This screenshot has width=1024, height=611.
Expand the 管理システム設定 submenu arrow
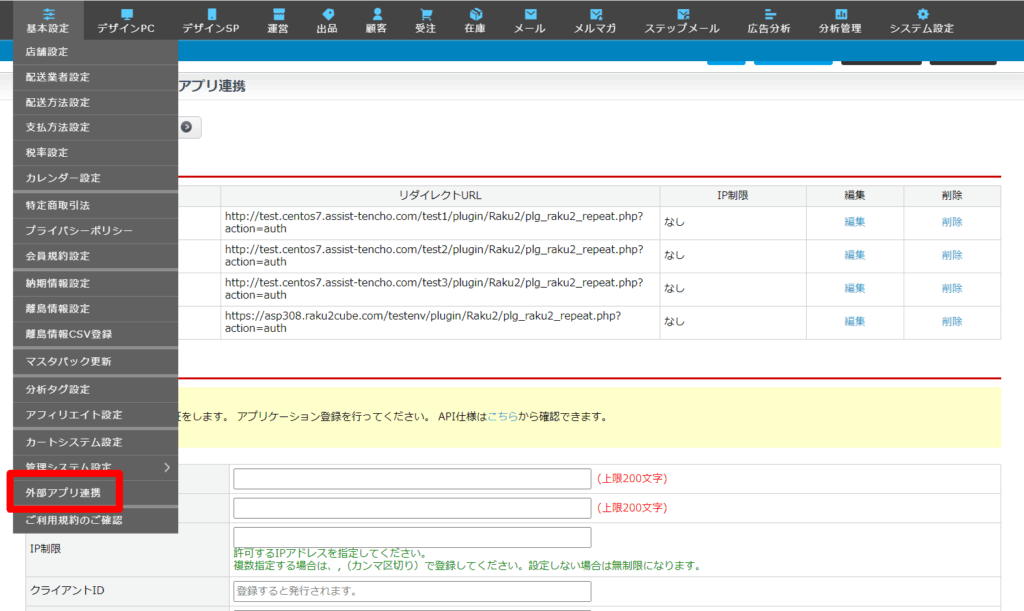pos(167,467)
